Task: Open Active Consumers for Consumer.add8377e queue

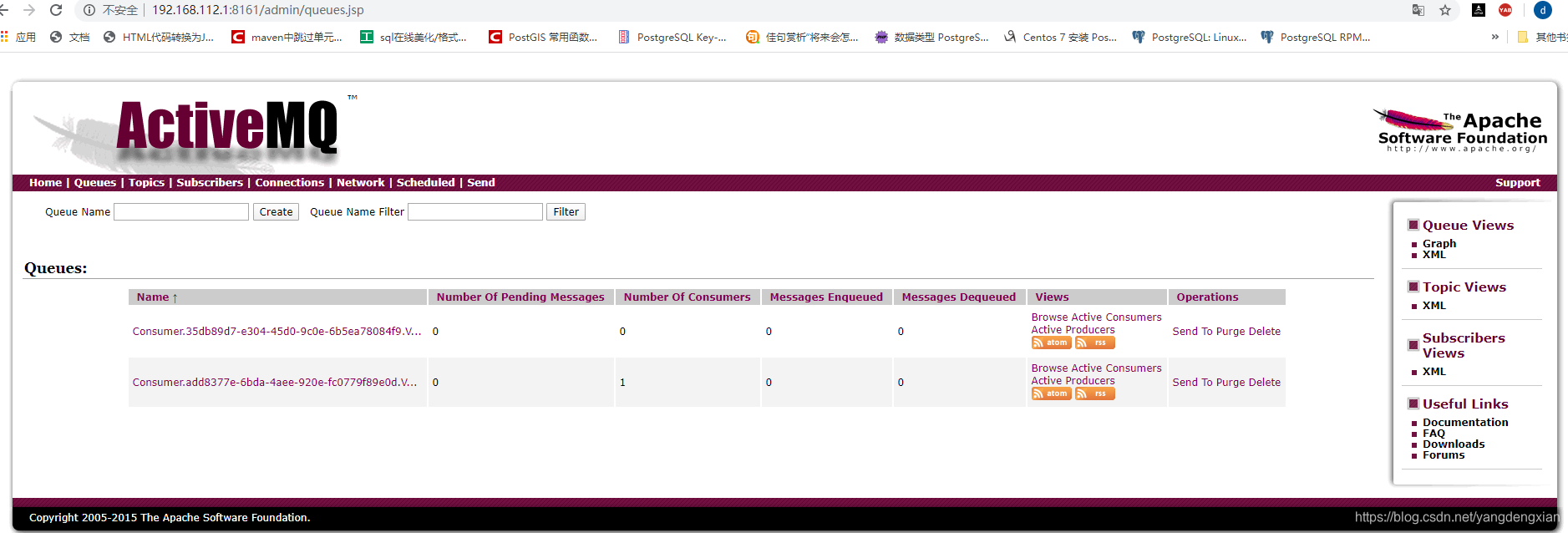Action: [1116, 368]
